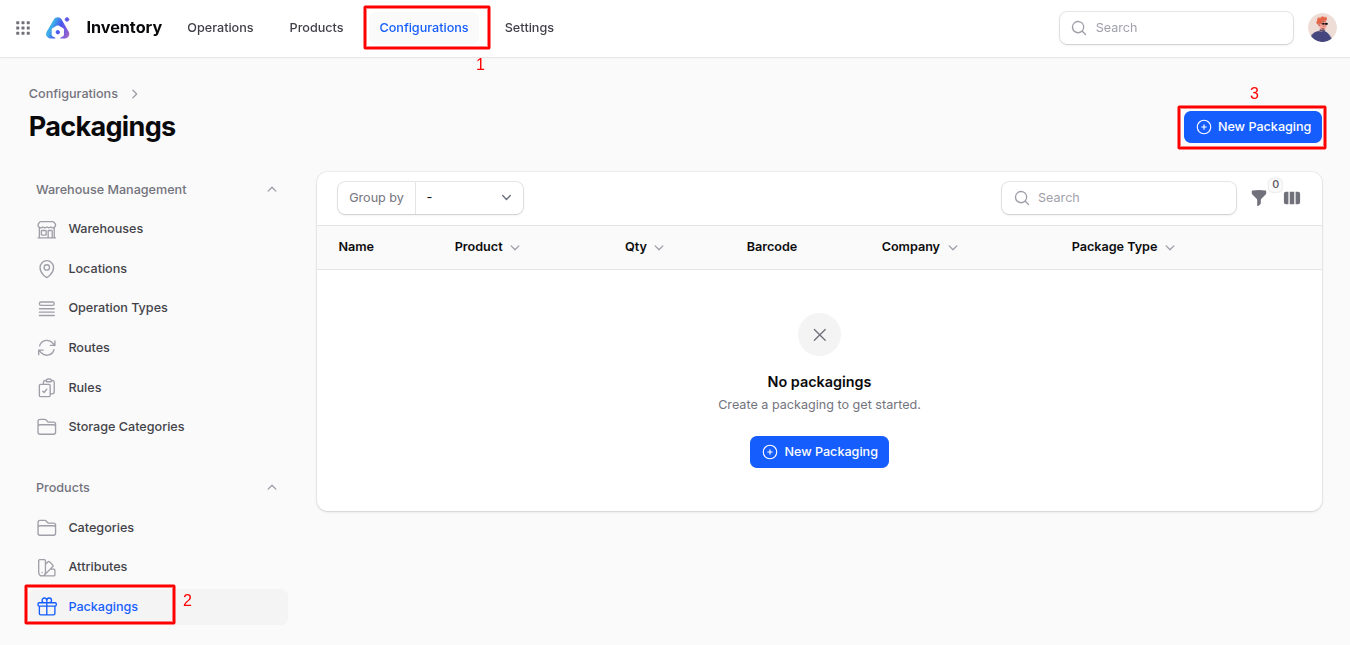
Task: Open the apps grid launcher icon
Action: click(23, 28)
